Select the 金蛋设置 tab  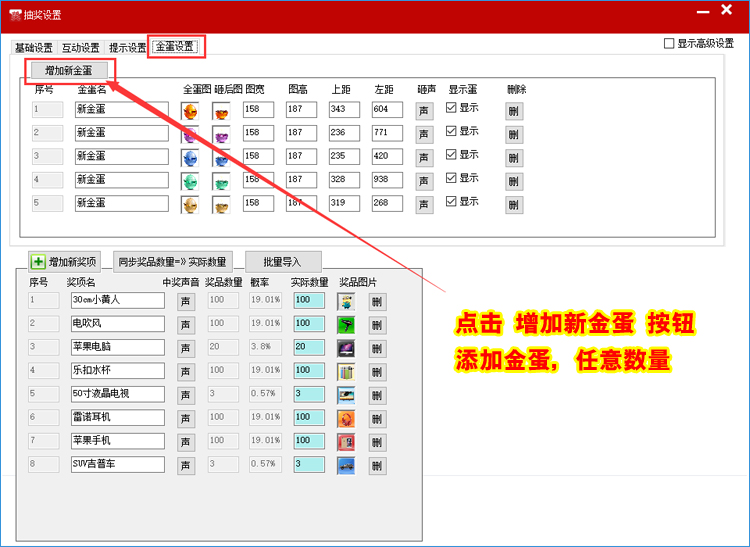click(175, 46)
